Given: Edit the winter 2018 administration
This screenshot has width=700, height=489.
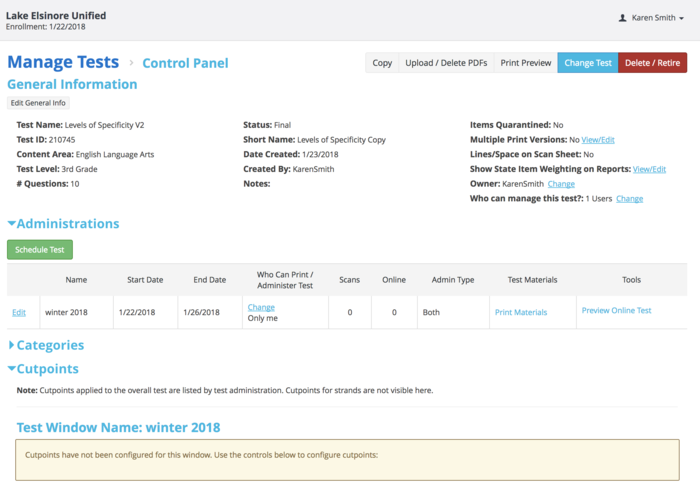Looking at the screenshot, I should (19, 312).
